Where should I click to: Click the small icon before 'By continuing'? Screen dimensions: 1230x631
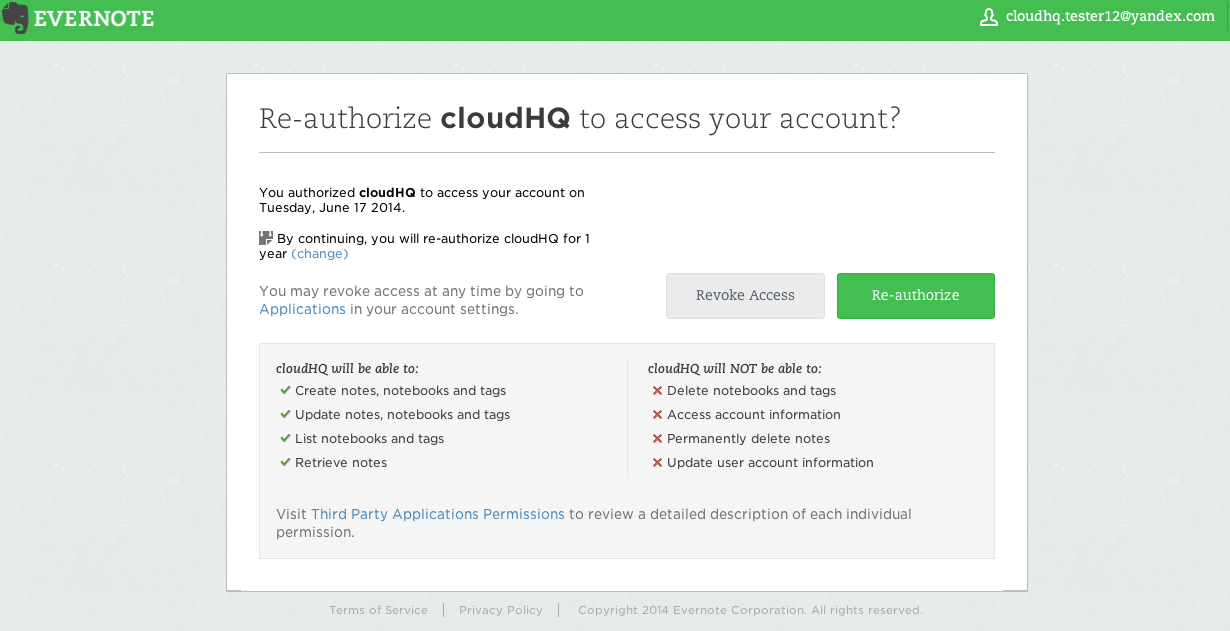point(266,238)
